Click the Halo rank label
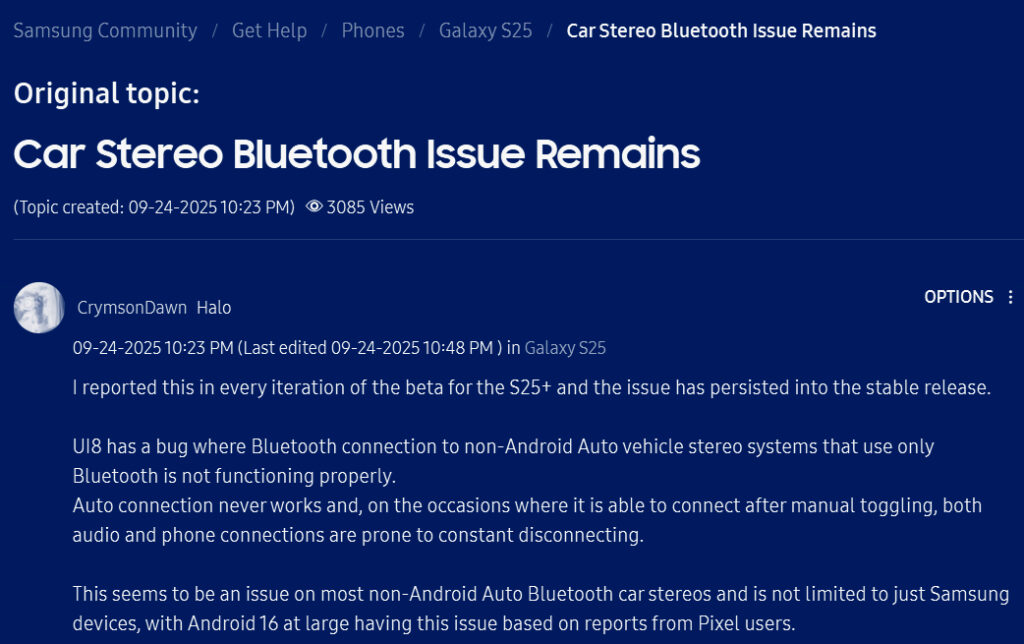 [x=215, y=307]
